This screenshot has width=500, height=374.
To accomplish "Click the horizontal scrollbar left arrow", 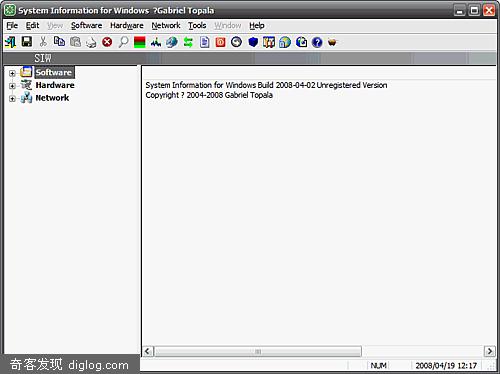I will [148, 351].
